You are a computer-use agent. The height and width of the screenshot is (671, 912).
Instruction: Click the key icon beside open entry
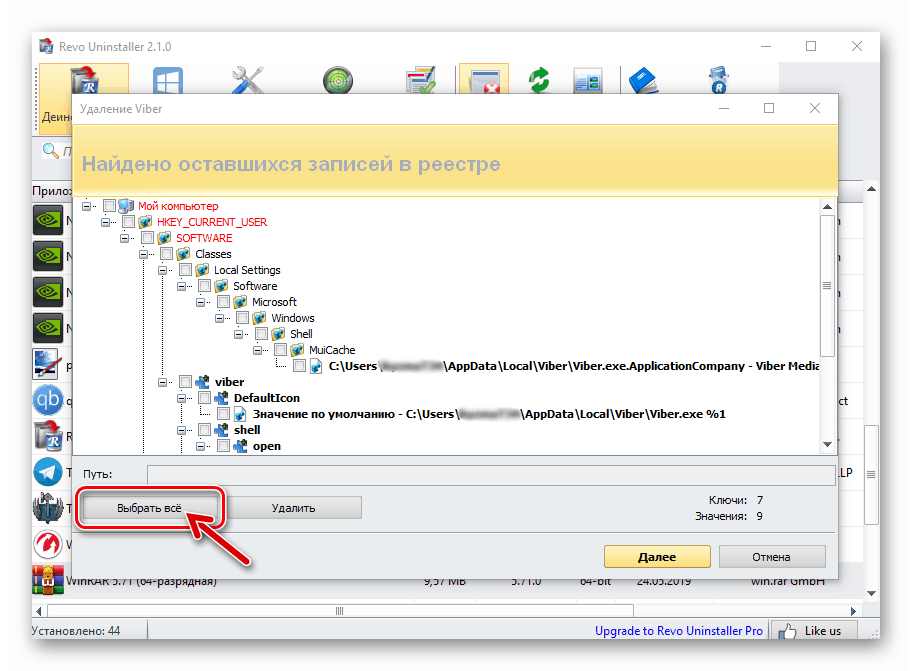240,445
